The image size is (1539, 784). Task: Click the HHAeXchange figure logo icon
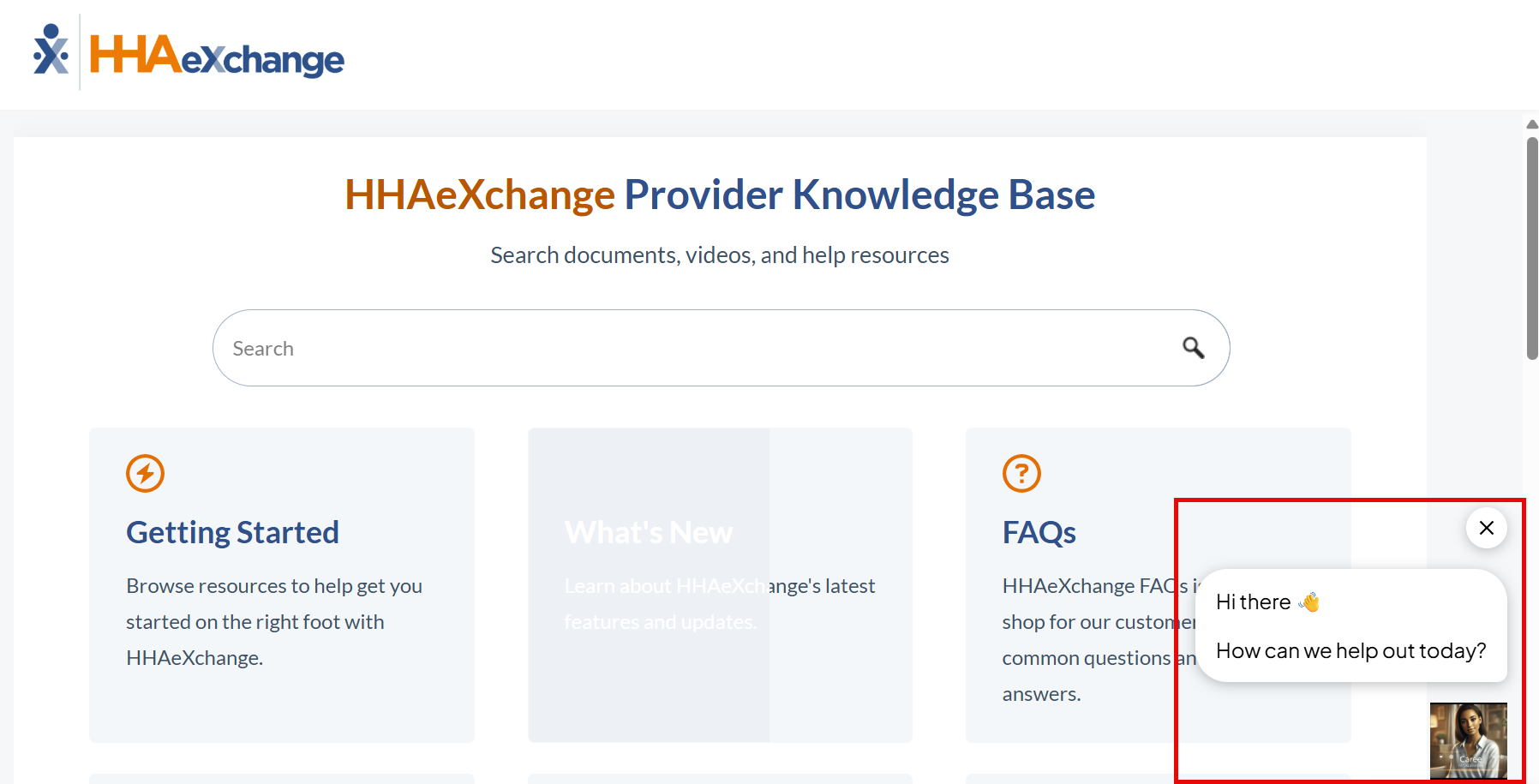click(x=51, y=50)
